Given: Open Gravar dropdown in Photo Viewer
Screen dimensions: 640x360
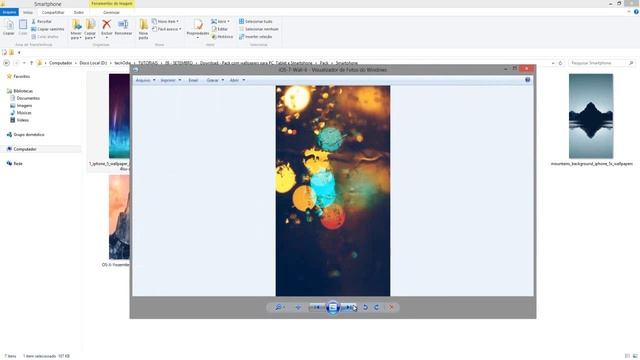Looking at the screenshot, I should pyautogui.click(x=215, y=80).
